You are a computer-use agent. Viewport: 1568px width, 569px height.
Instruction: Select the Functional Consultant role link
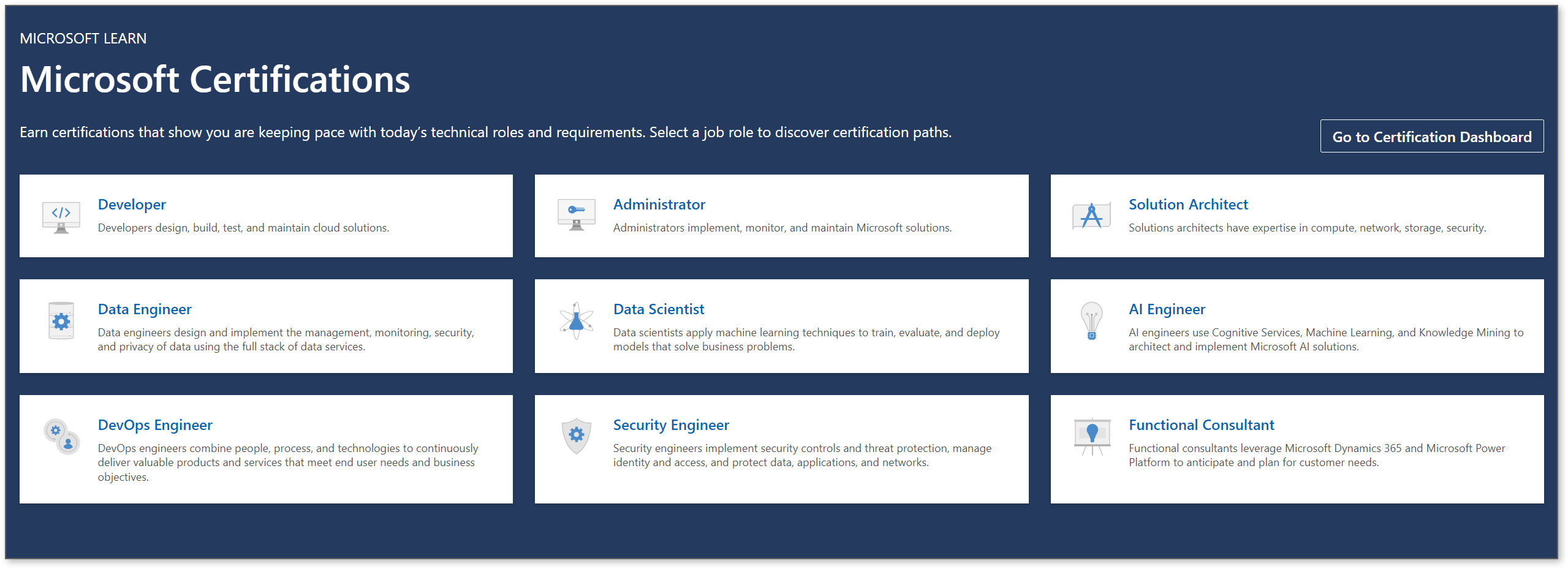(x=1202, y=425)
